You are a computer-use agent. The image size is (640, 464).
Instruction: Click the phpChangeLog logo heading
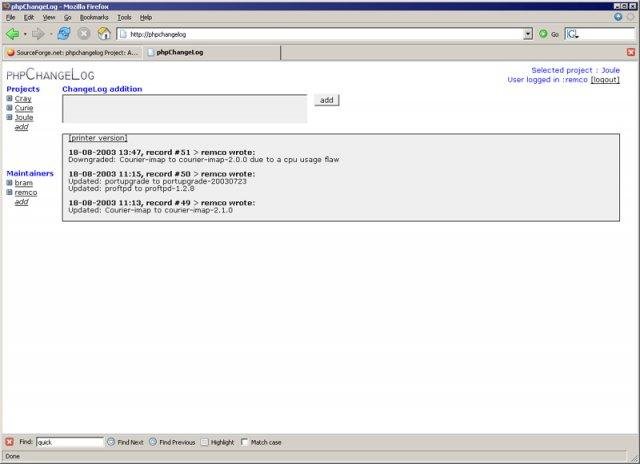(51, 74)
